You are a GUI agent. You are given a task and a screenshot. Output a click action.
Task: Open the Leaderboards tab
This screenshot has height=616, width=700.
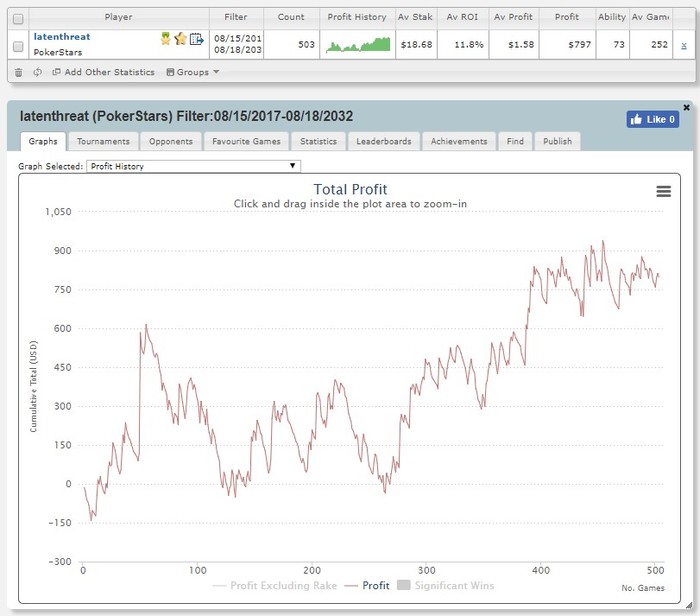coord(384,142)
